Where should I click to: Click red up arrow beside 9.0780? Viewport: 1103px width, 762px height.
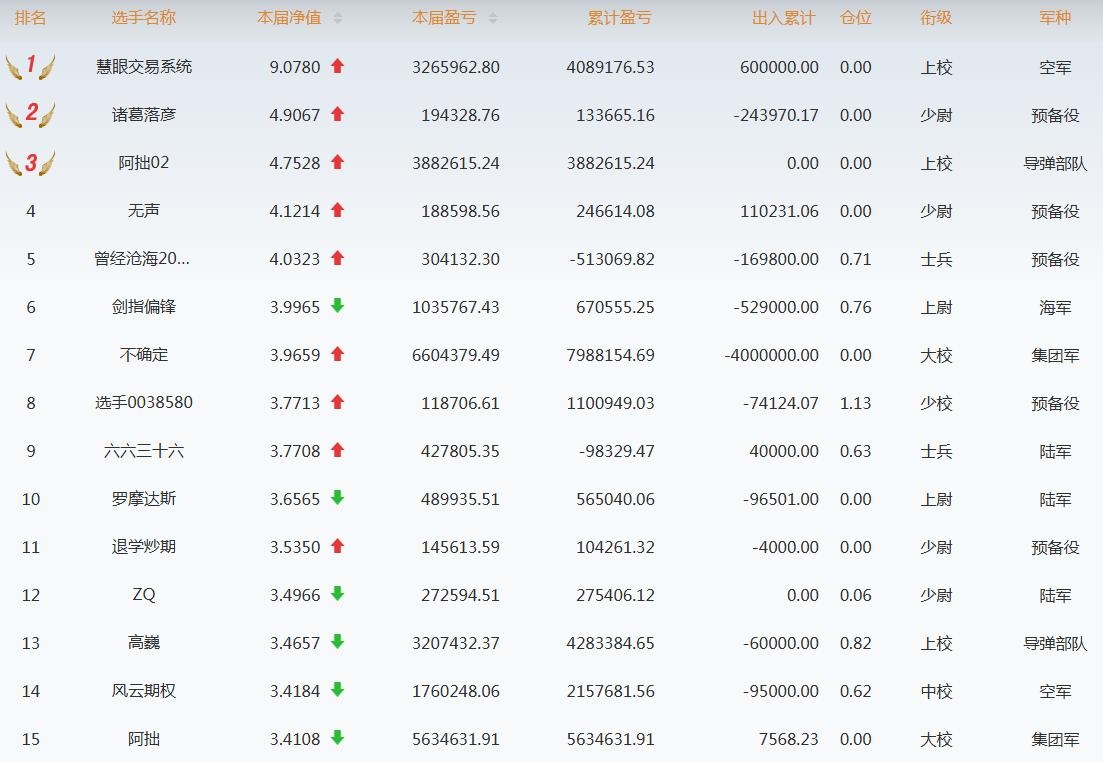click(337, 66)
